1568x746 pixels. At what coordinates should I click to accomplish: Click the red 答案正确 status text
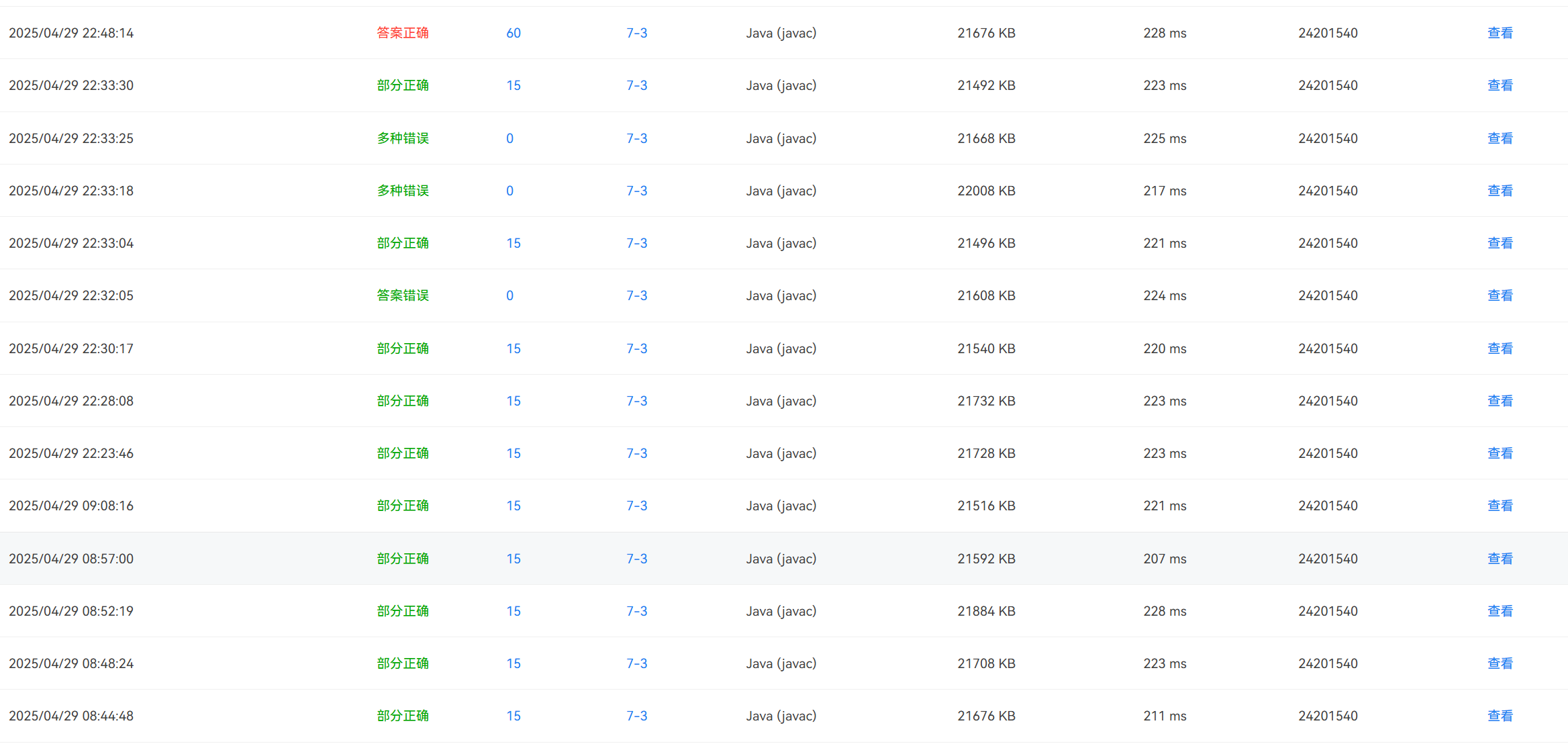402,33
